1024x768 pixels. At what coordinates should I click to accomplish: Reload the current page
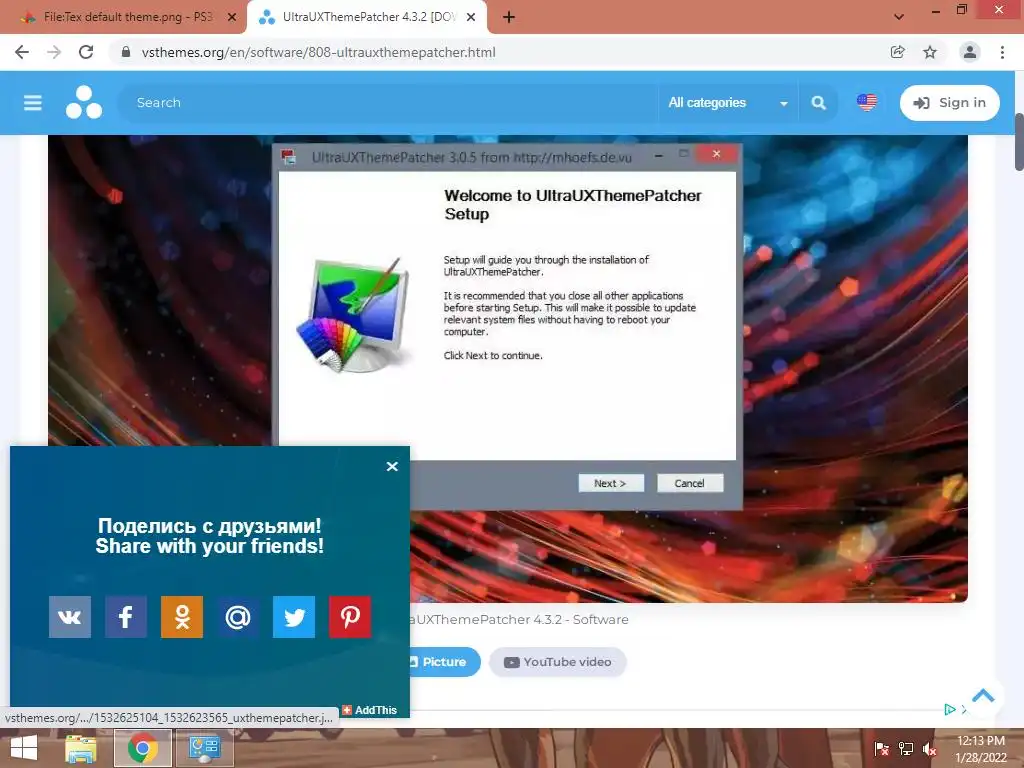click(x=86, y=52)
